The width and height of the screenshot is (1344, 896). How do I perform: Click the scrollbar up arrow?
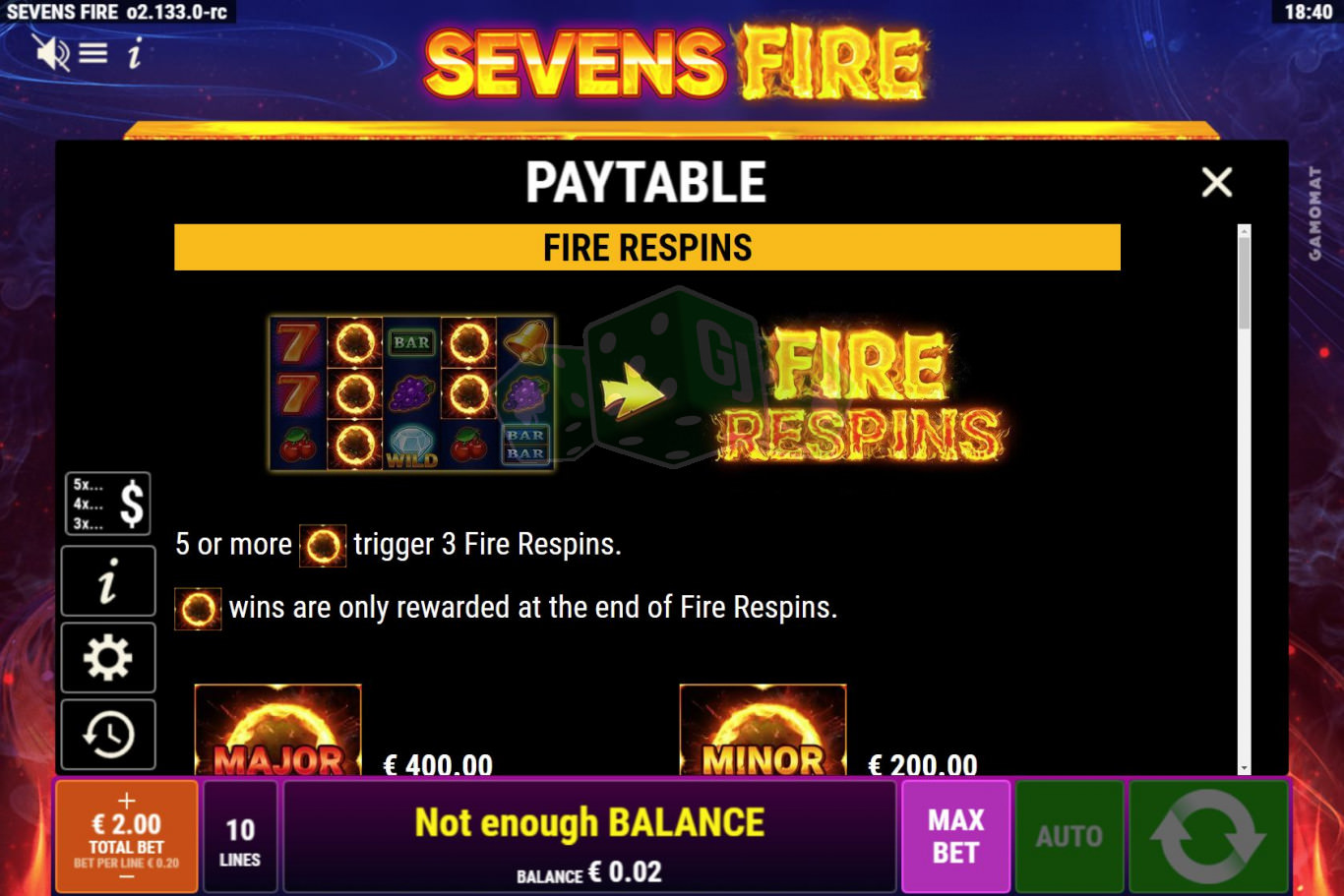(1245, 231)
